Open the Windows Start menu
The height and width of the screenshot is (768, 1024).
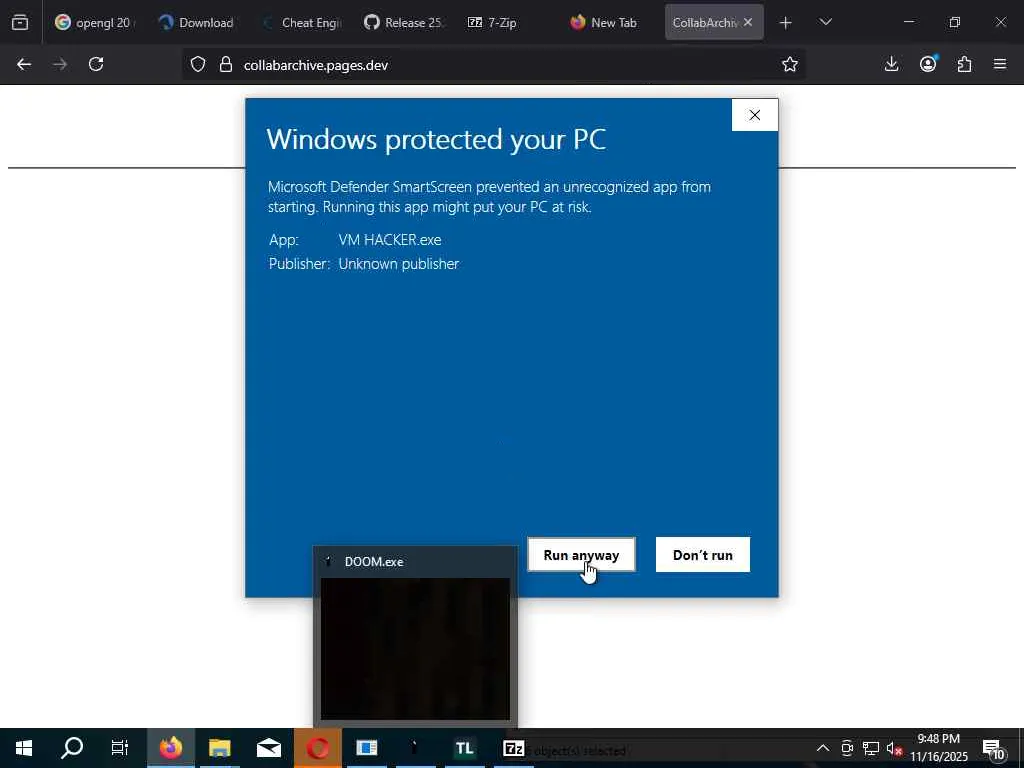click(24, 748)
